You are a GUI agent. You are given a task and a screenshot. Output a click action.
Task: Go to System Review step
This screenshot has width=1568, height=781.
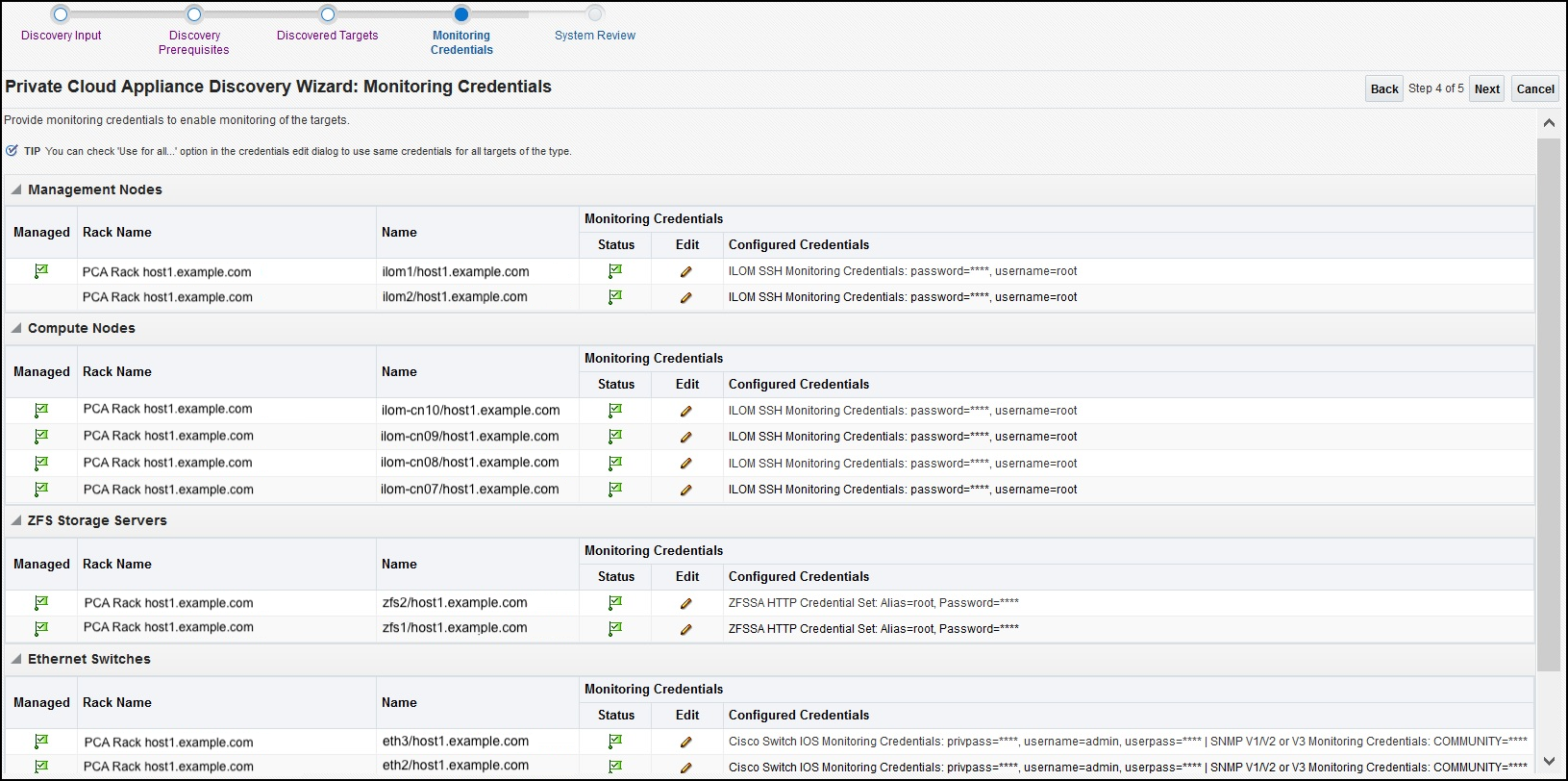pos(595,36)
